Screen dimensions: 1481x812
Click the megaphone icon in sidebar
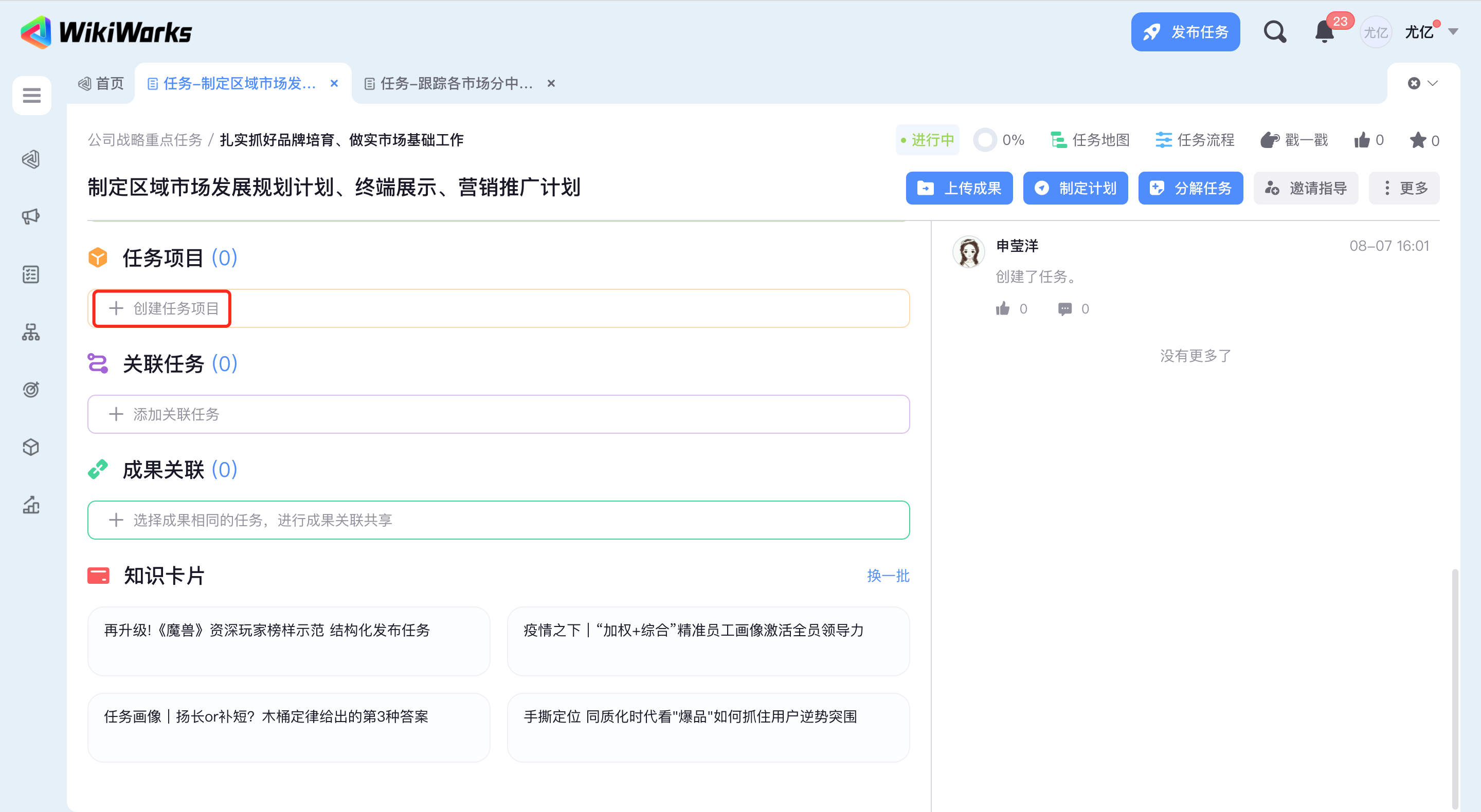coord(31,216)
